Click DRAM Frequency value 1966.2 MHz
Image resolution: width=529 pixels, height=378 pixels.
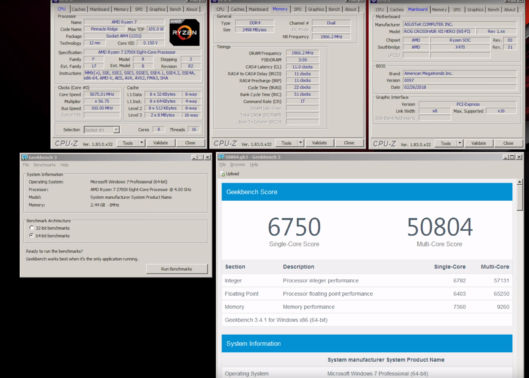pyautogui.click(x=302, y=53)
